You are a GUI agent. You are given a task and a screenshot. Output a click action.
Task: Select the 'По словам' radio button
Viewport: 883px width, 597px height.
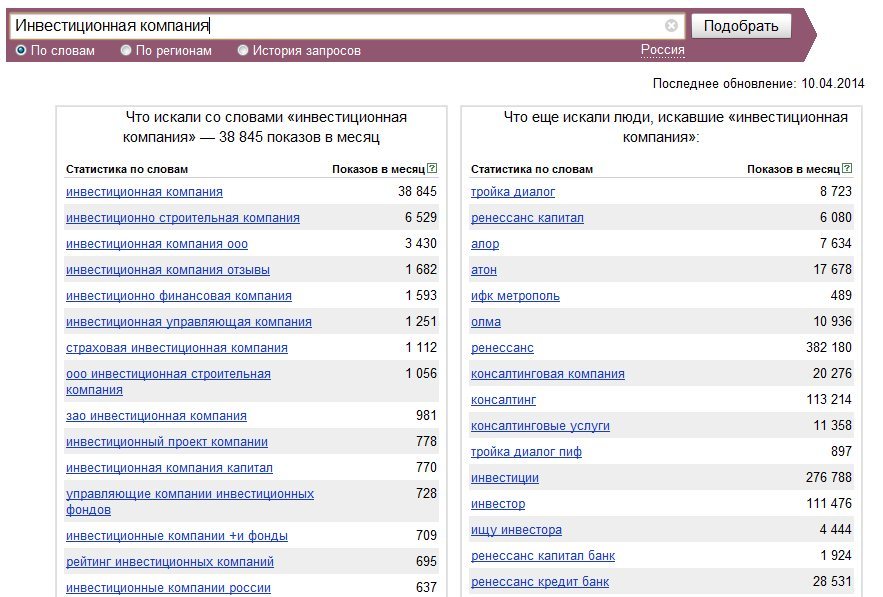coord(21,50)
